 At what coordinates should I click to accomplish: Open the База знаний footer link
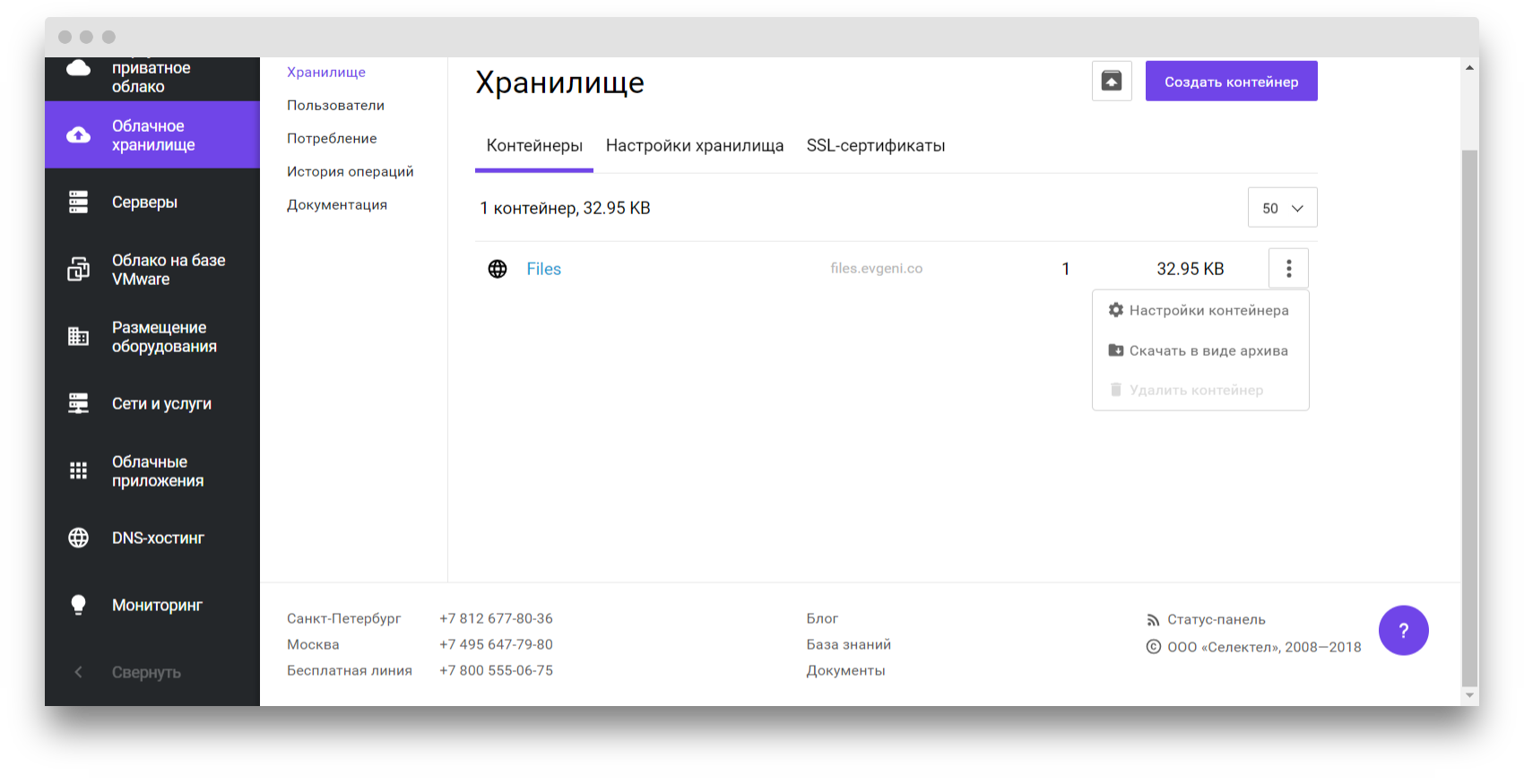(849, 645)
